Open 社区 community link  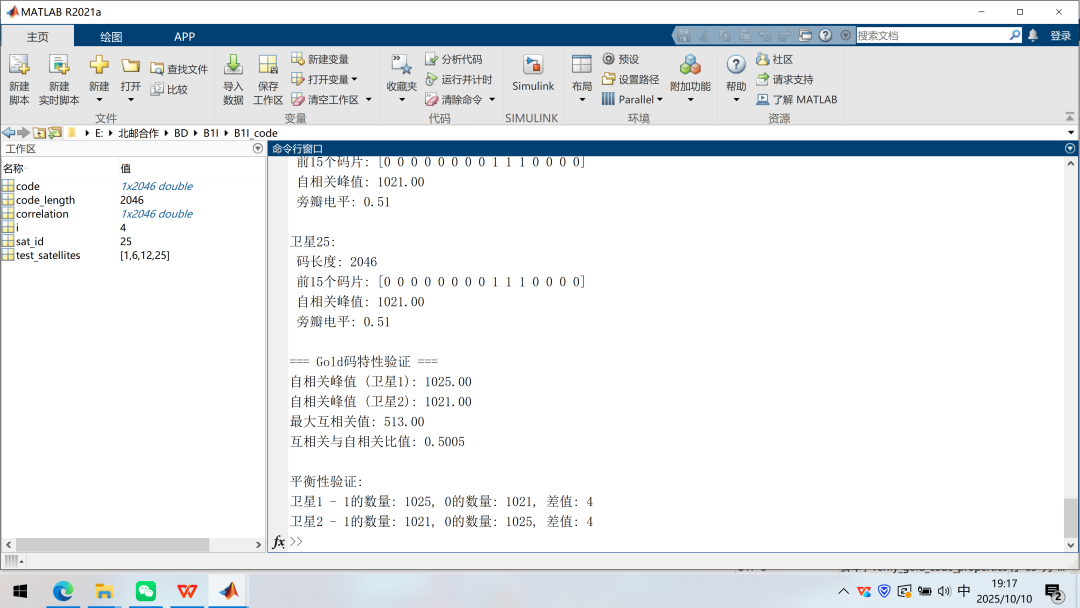pos(775,59)
